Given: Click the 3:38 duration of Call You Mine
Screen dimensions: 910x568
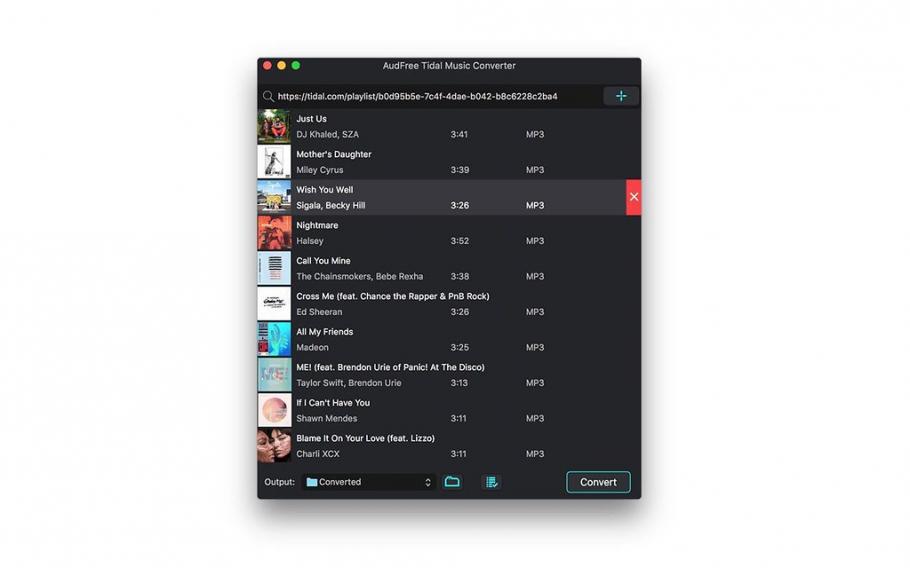Looking at the screenshot, I should coord(460,277).
